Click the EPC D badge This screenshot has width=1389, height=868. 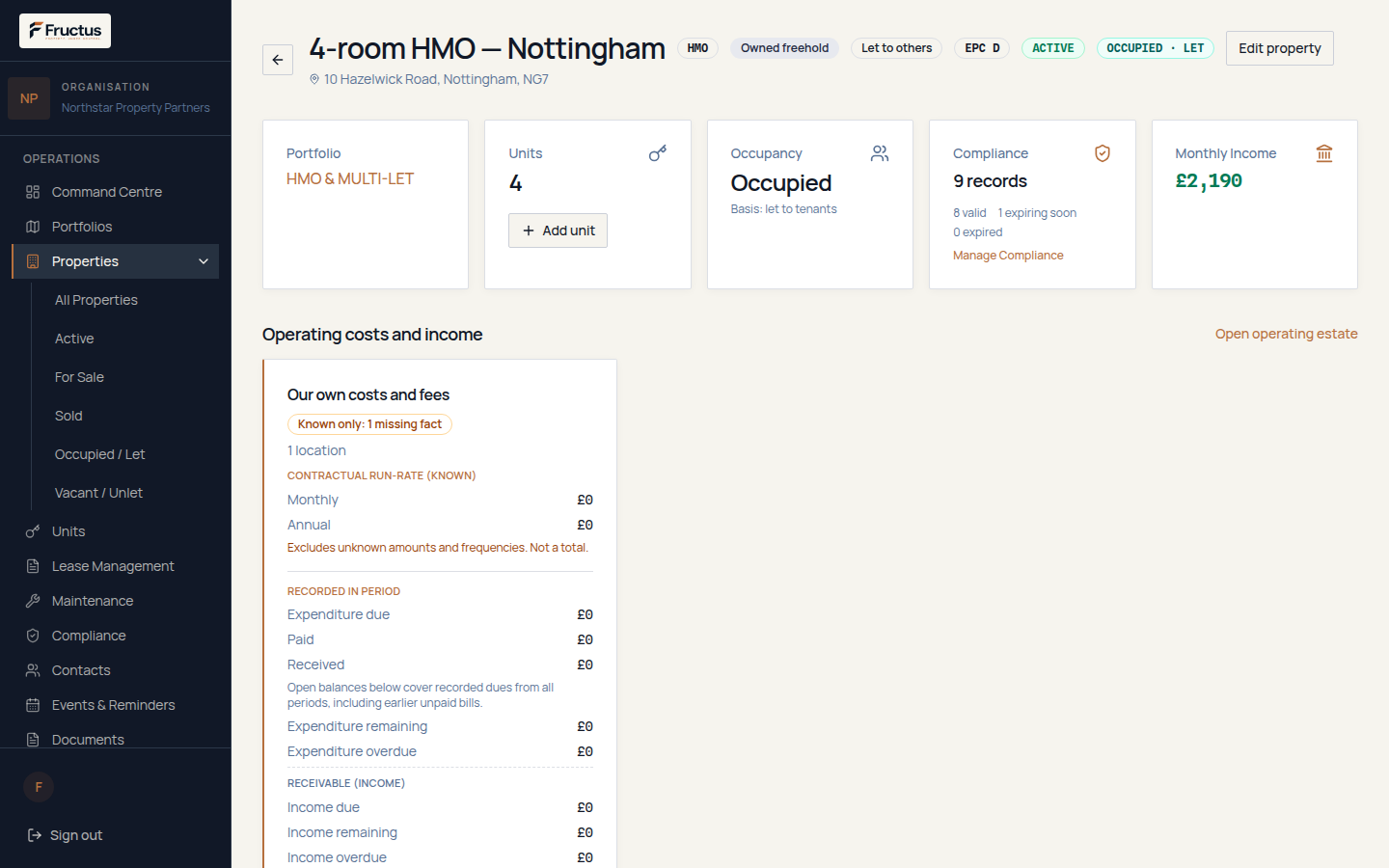pyautogui.click(x=983, y=48)
